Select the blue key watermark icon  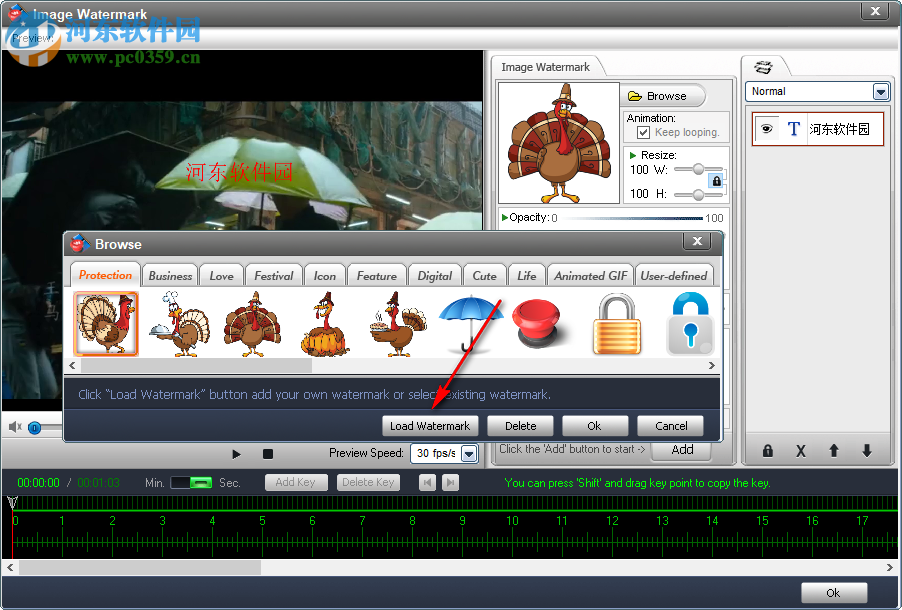pyautogui.click(x=690, y=322)
